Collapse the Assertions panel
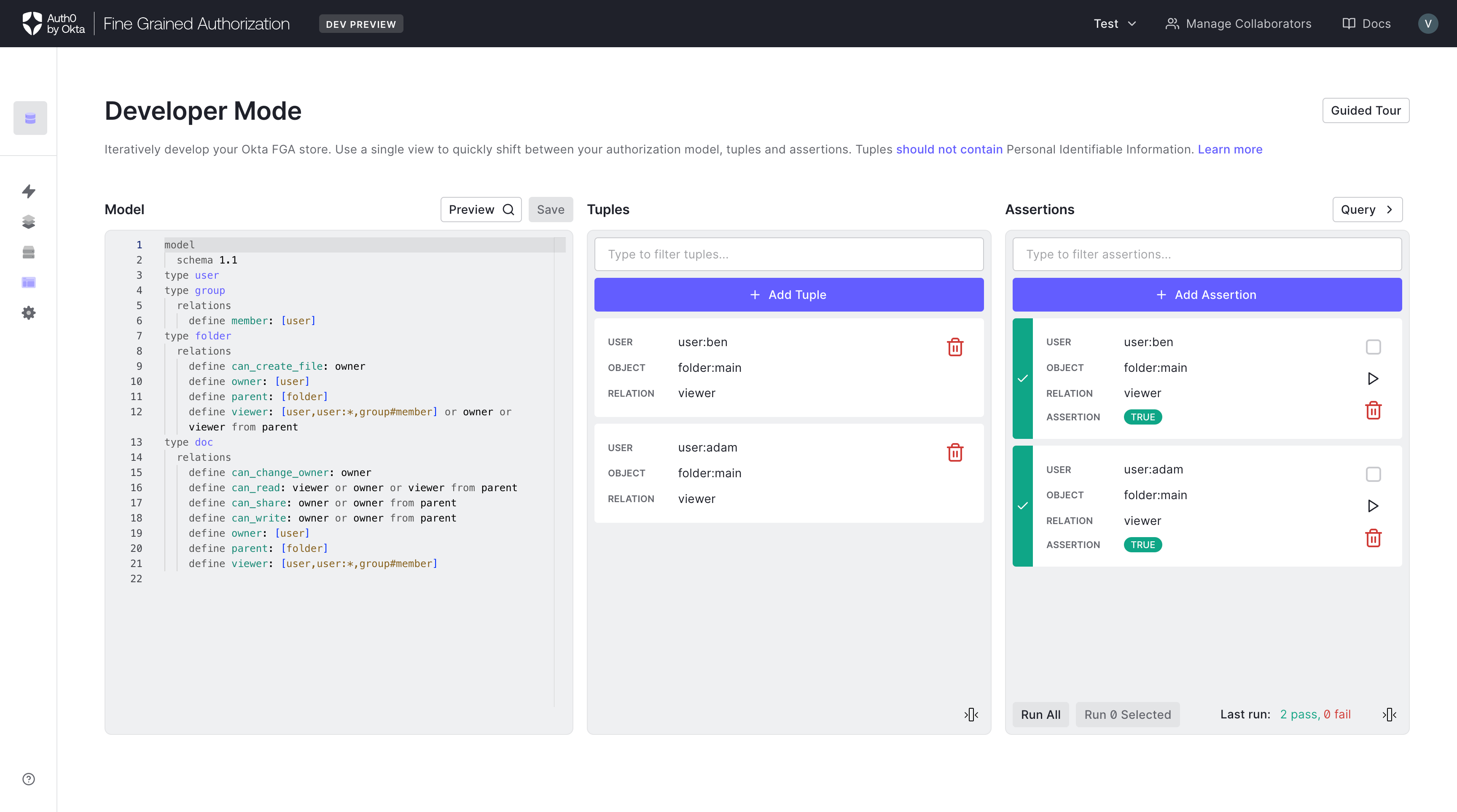Image resolution: width=1457 pixels, height=812 pixels. pyautogui.click(x=1390, y=714)
